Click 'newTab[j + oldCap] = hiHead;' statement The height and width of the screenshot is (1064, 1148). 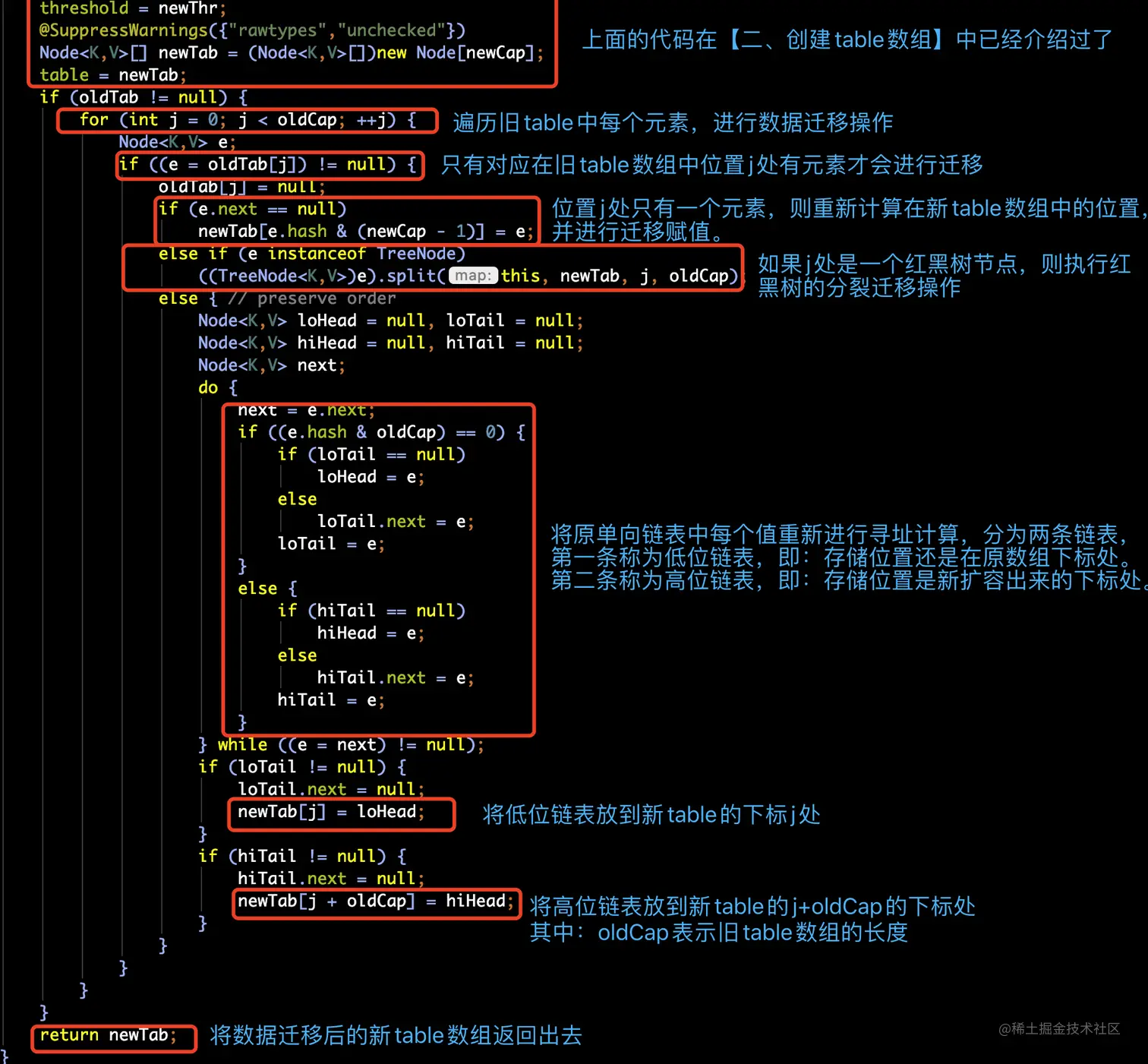(376, 901)
